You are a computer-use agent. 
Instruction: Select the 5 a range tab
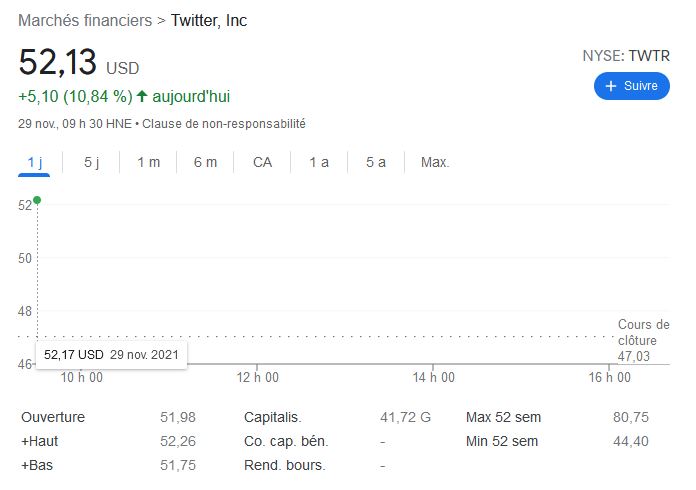[376, 162]
